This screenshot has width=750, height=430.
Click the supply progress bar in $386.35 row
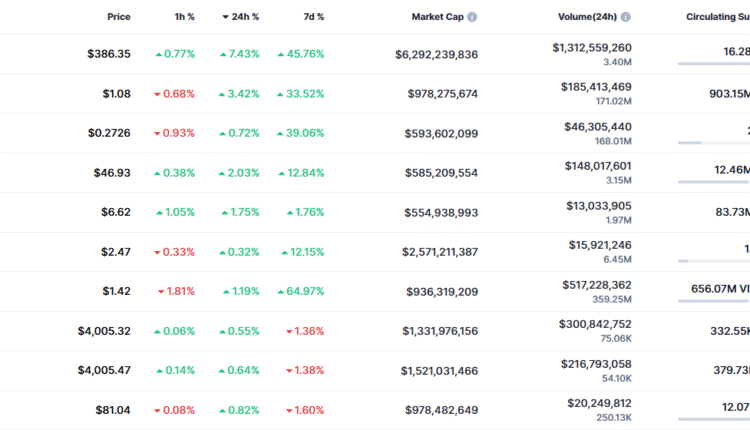click(x=713, y=64)
